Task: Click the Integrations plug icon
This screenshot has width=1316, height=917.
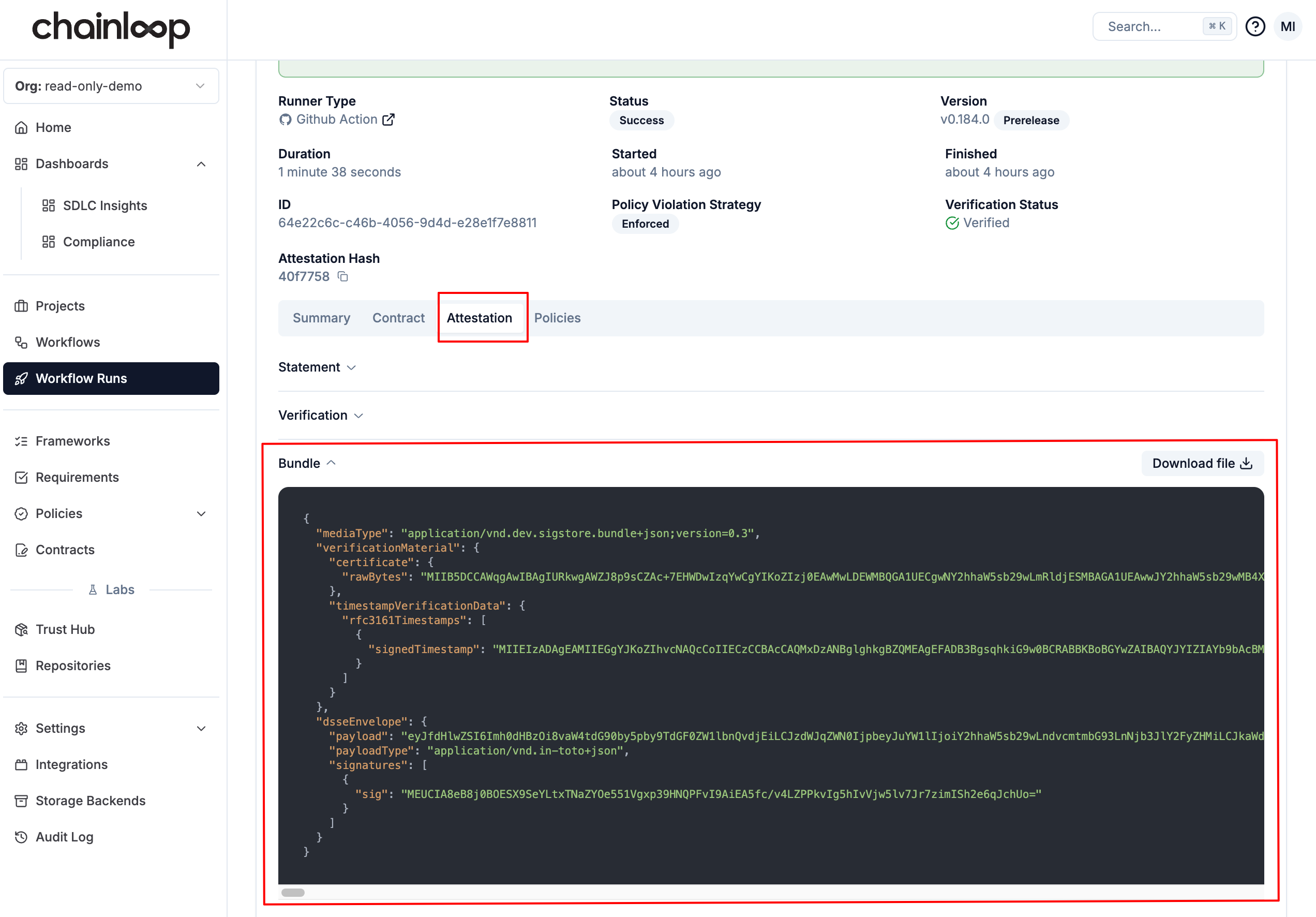Action: (x=21, y=764)
